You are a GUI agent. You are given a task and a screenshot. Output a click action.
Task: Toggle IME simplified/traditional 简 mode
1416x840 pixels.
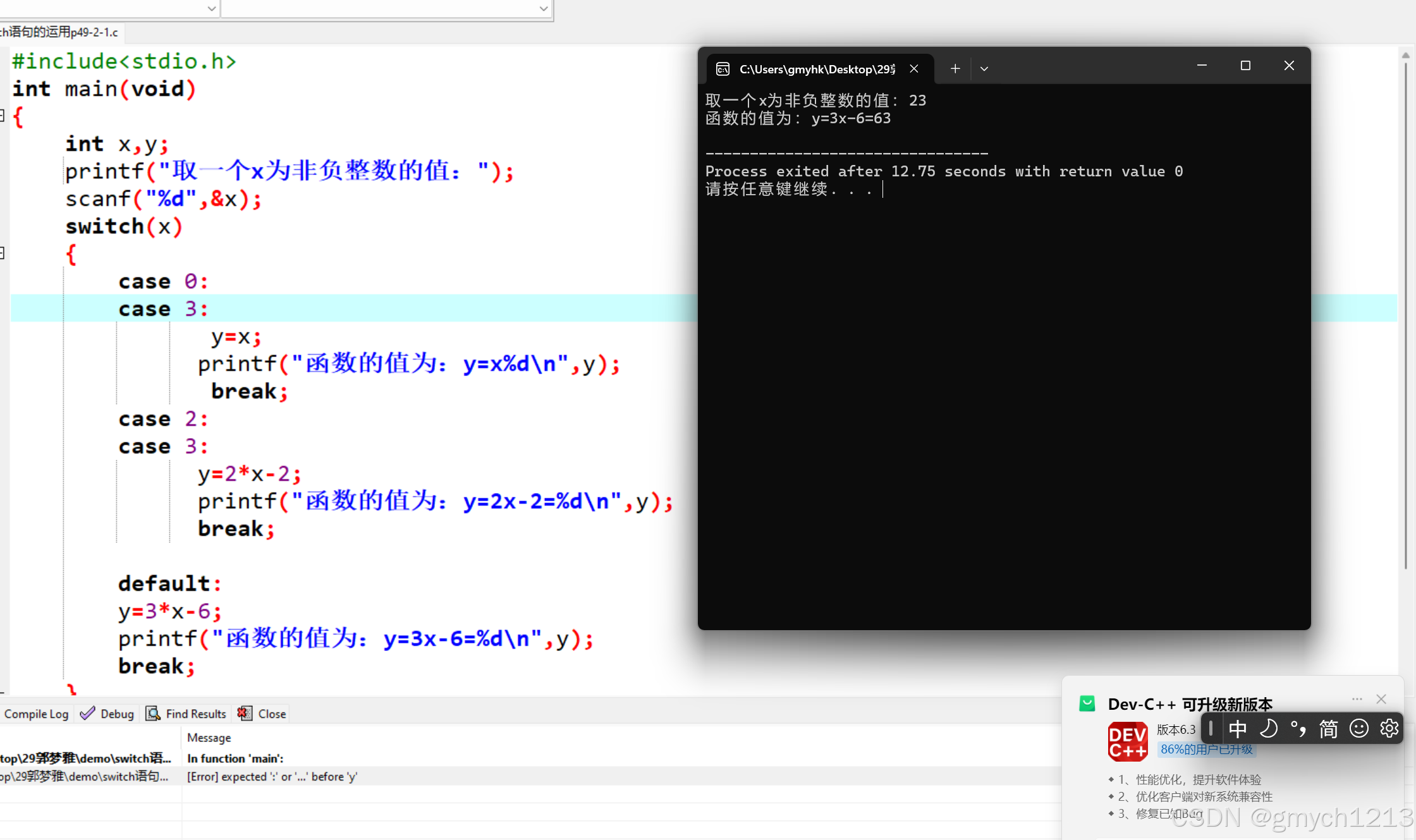(1328, 729)
